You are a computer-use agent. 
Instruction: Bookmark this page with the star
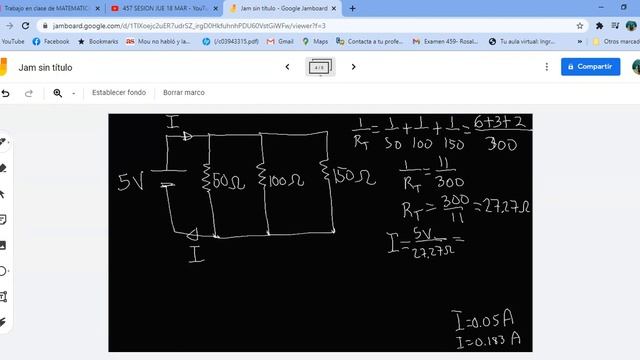click(580, 26)
